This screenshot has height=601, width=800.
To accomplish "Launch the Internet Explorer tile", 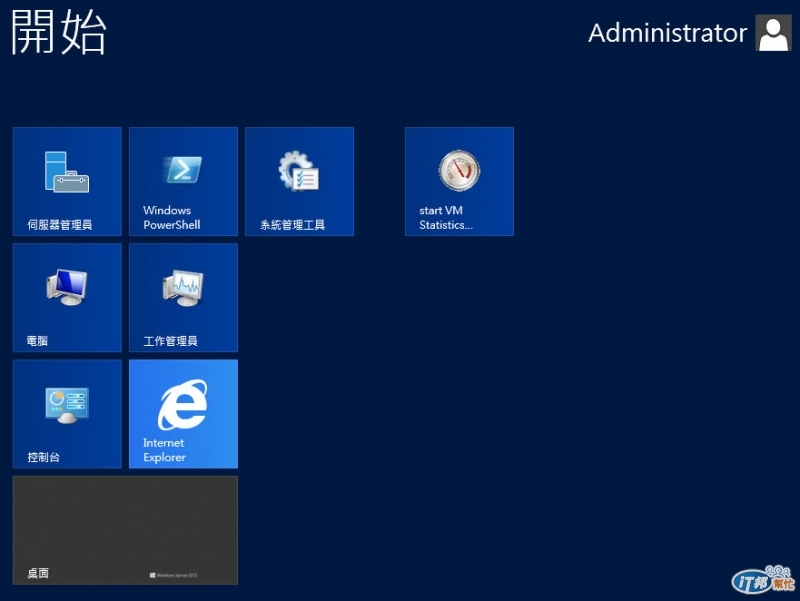I will click(x=184, y=414).
